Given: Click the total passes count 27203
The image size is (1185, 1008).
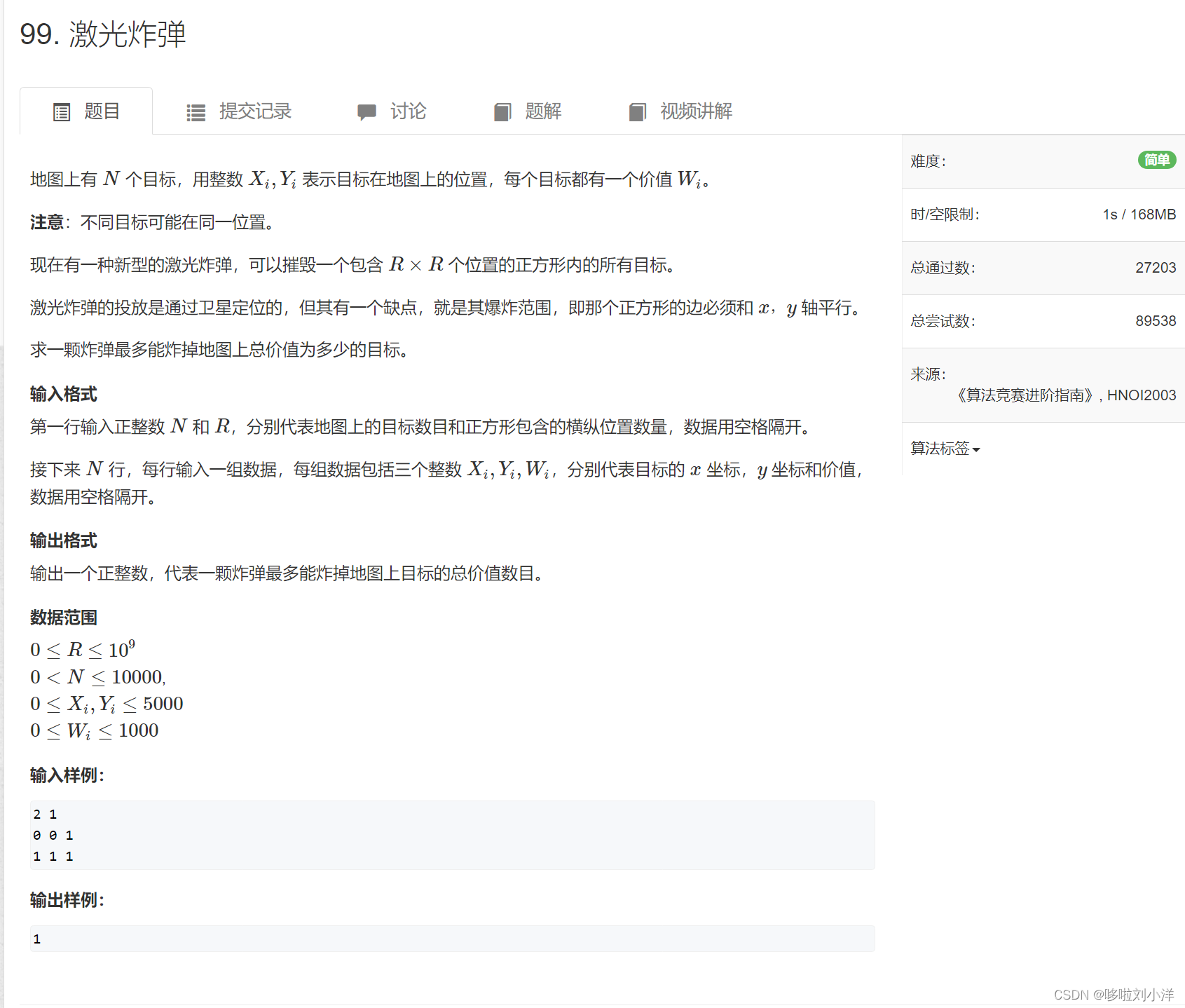Looking at the screenshot, I should (x=1156, y=267).
